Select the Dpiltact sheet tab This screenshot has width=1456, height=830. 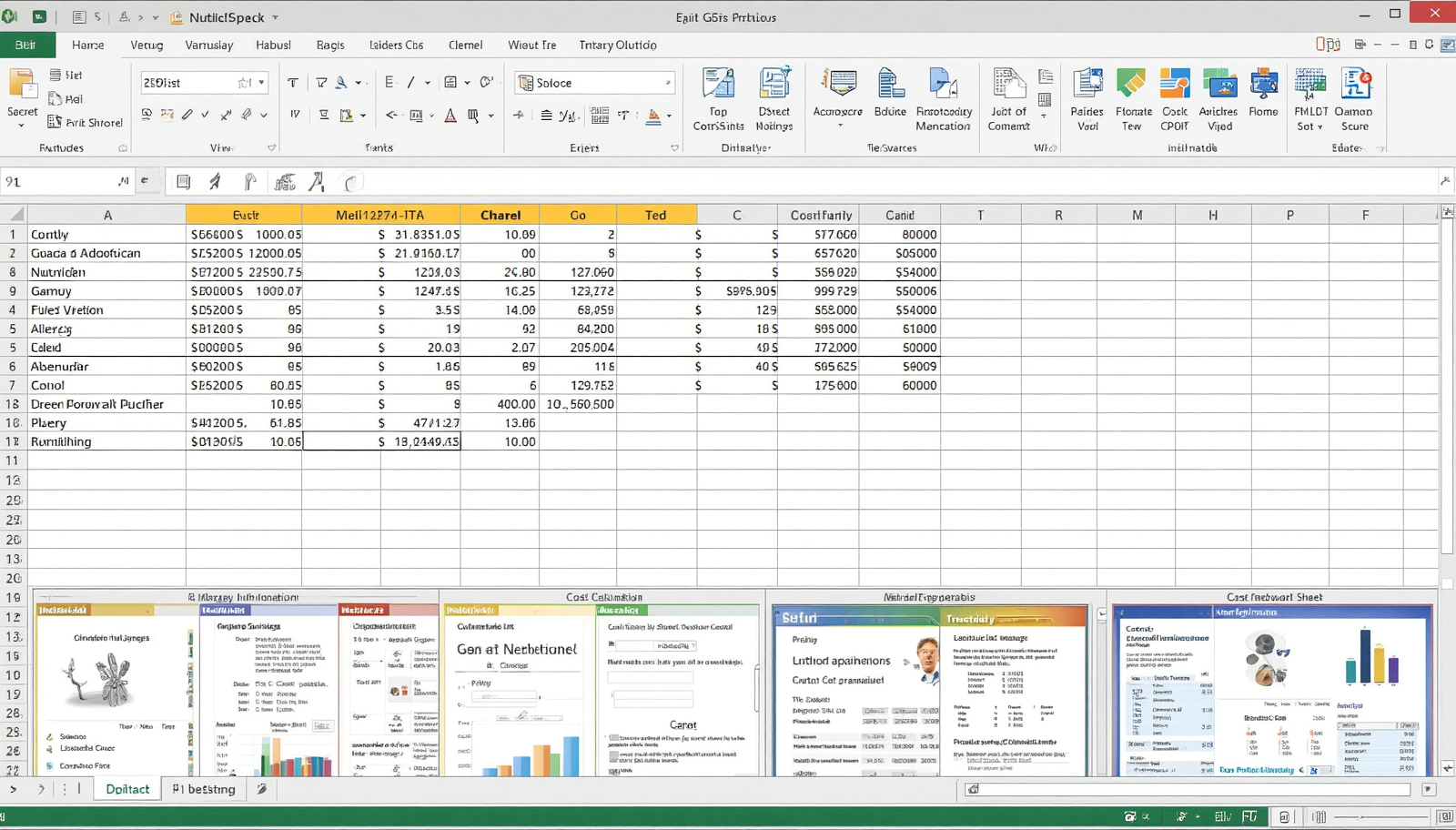coord(127,789)
